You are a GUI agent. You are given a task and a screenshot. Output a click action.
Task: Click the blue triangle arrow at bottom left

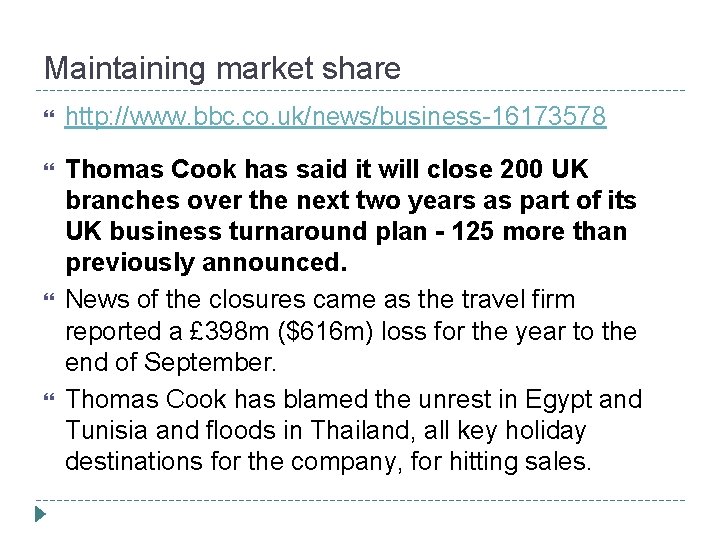[38, 516]
